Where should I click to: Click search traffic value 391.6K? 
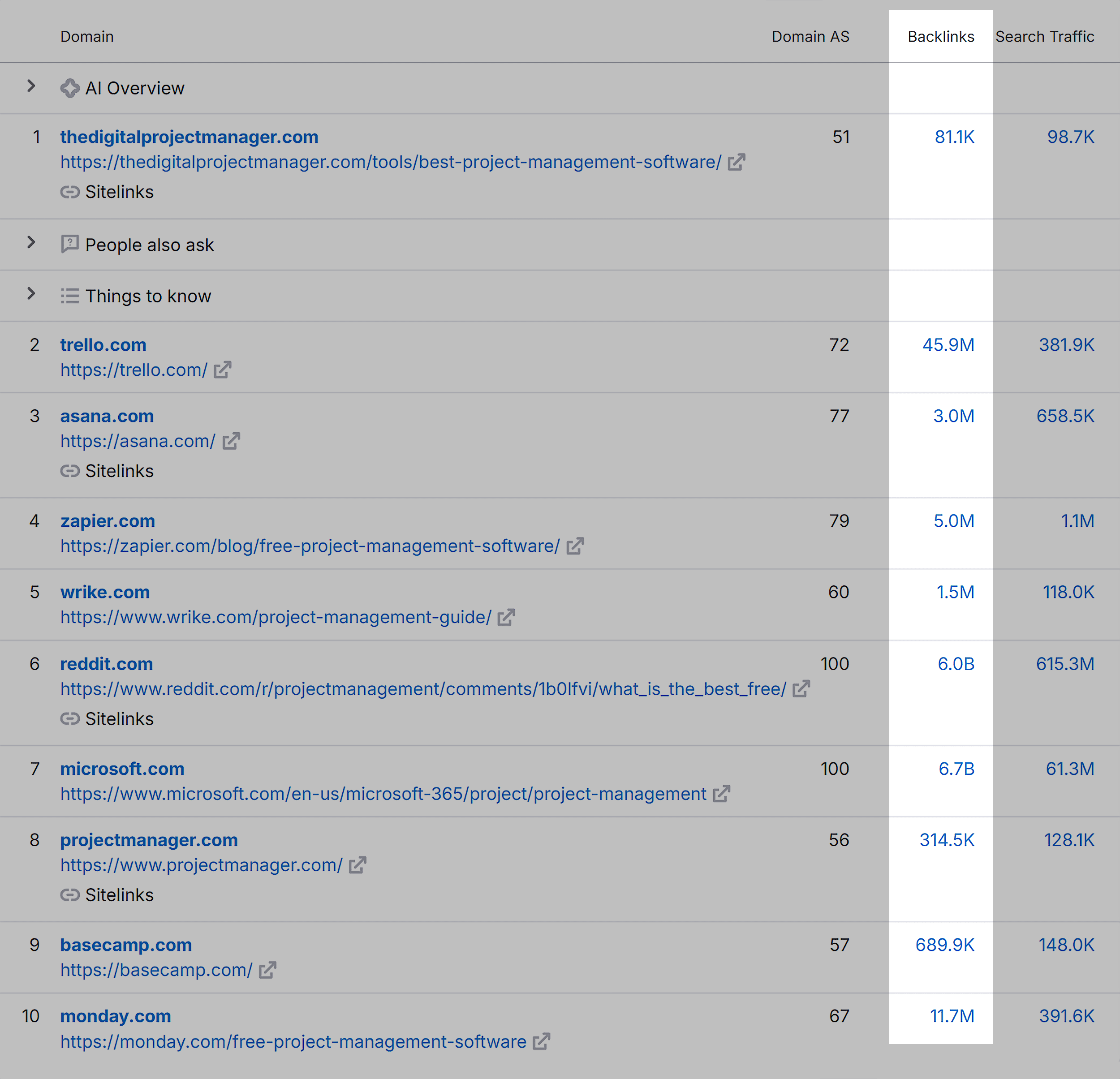(1066, 1017)
